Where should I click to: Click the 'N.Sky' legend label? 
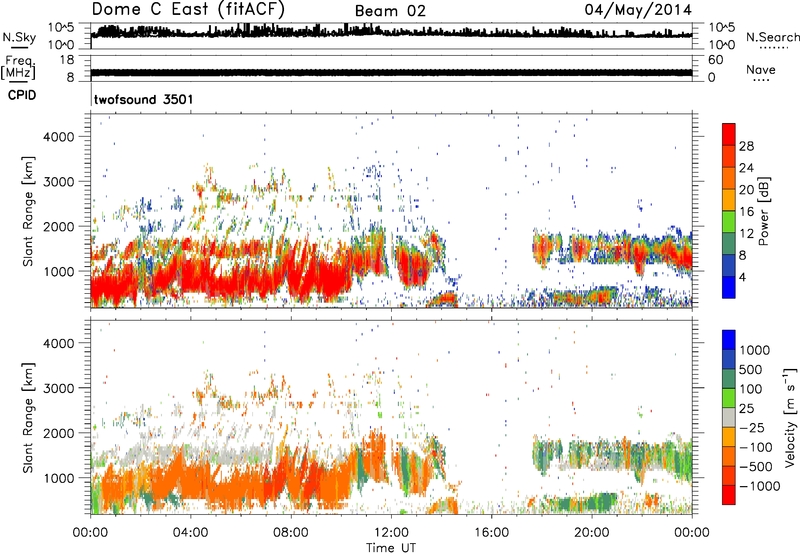19,37
